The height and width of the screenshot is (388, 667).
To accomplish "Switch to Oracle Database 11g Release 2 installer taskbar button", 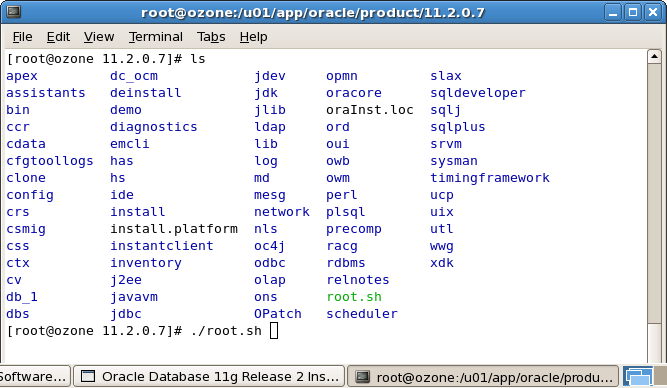I will [209, 377].
